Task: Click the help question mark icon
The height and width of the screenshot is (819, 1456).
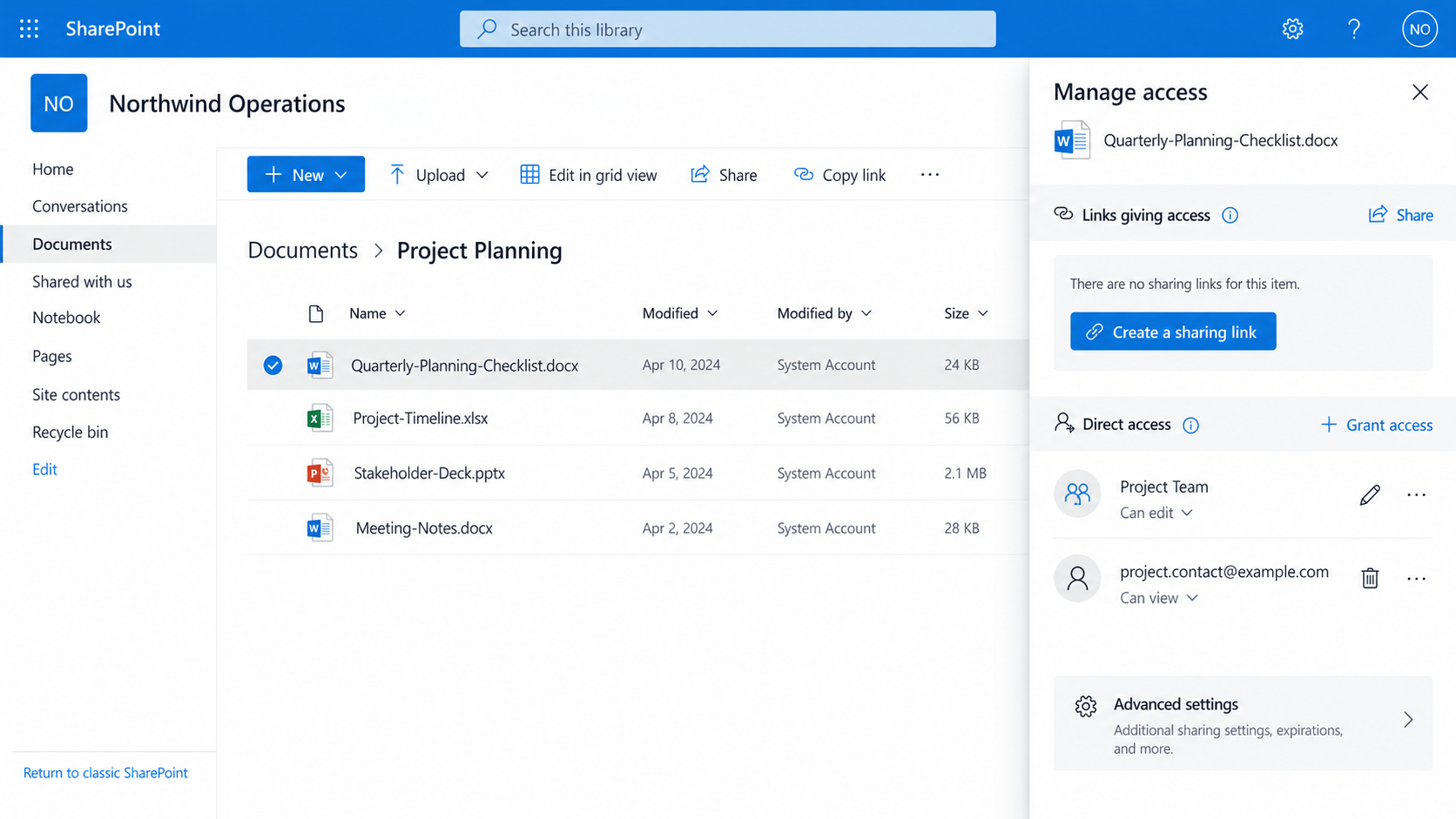Action: (1353, 29)
